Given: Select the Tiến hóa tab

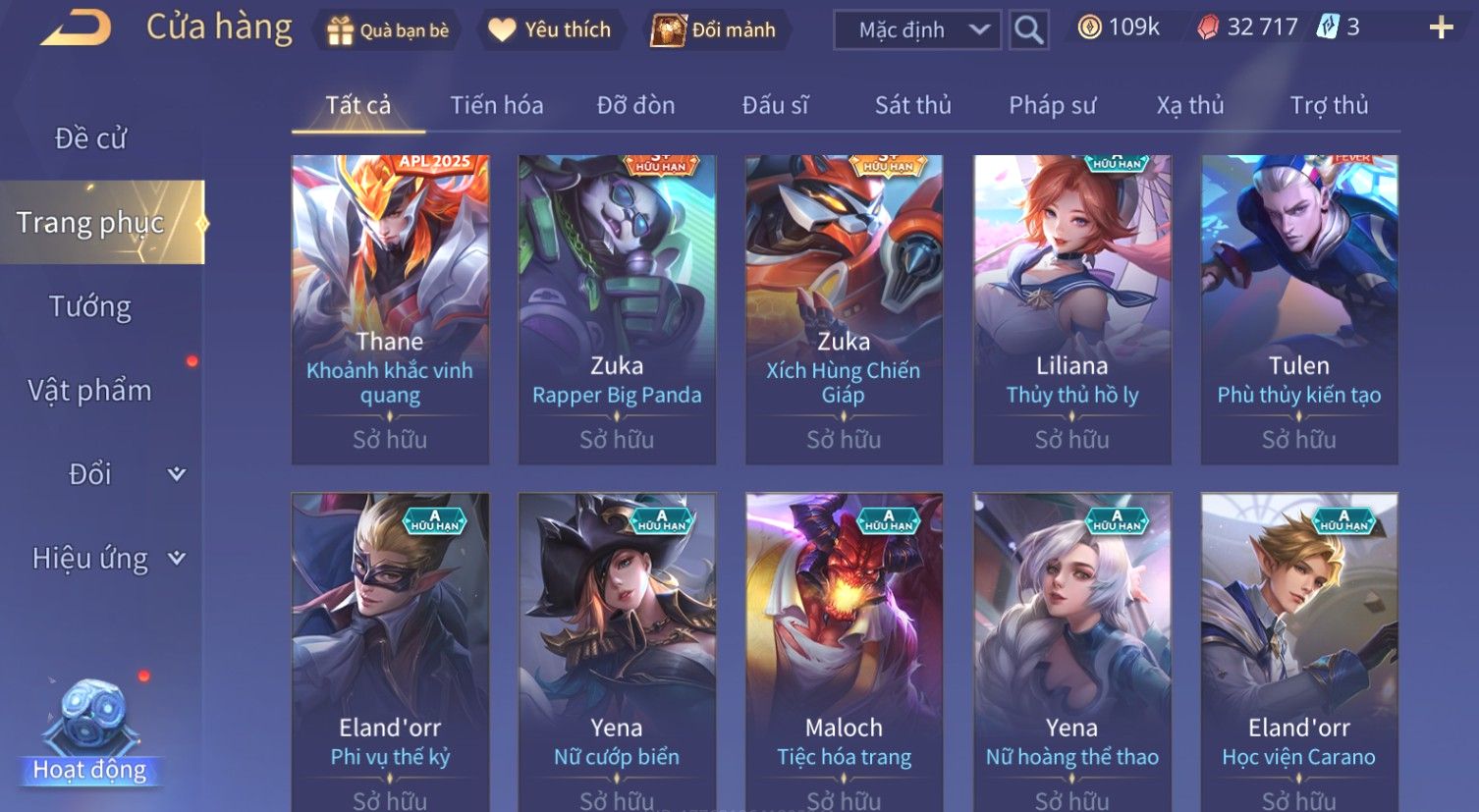Looking at the screenshot, I should pos(497,105).
